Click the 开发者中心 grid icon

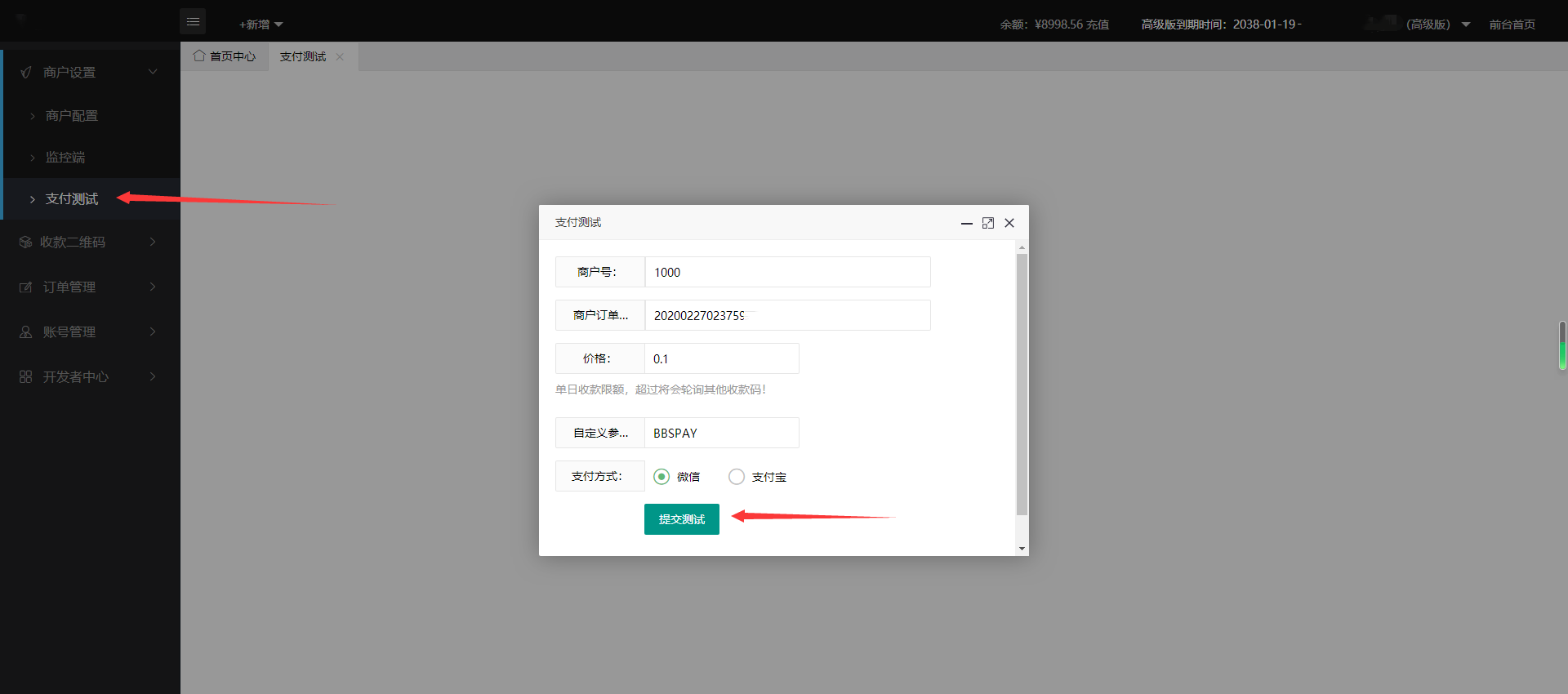(25, 377)
